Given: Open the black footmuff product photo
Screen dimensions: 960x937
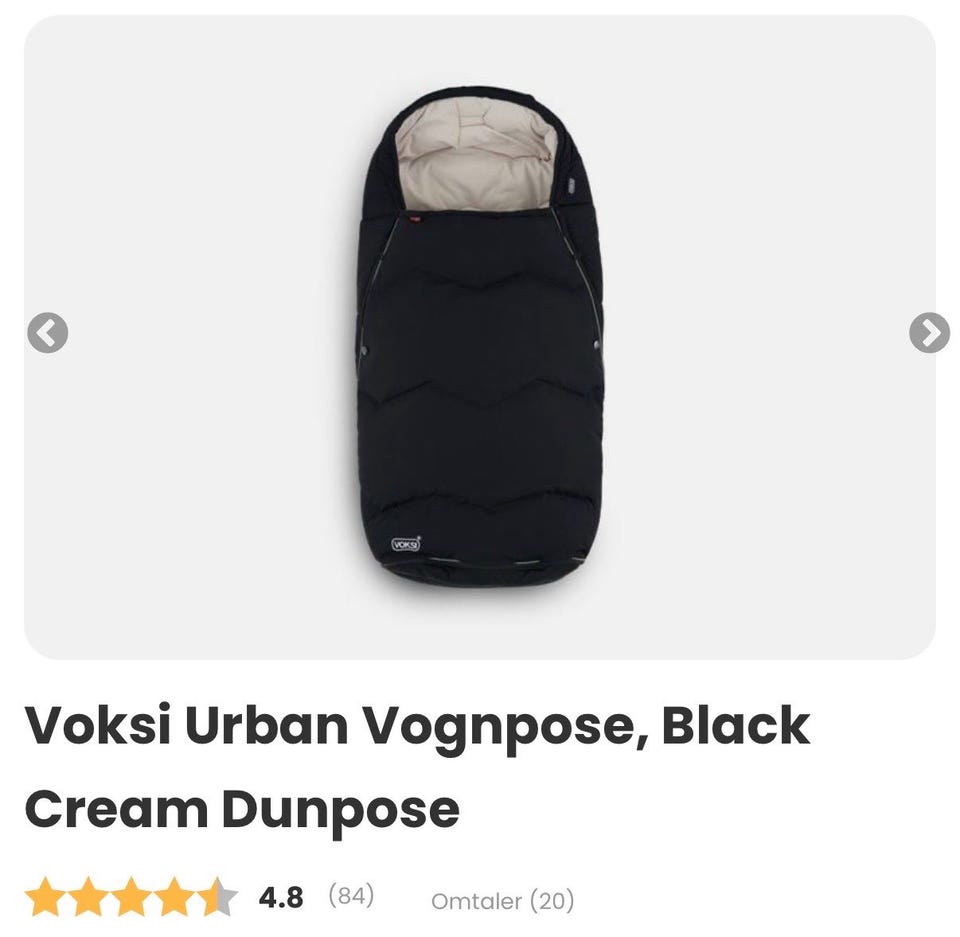Looking at the screenshot, I should [x=479, y=337].
